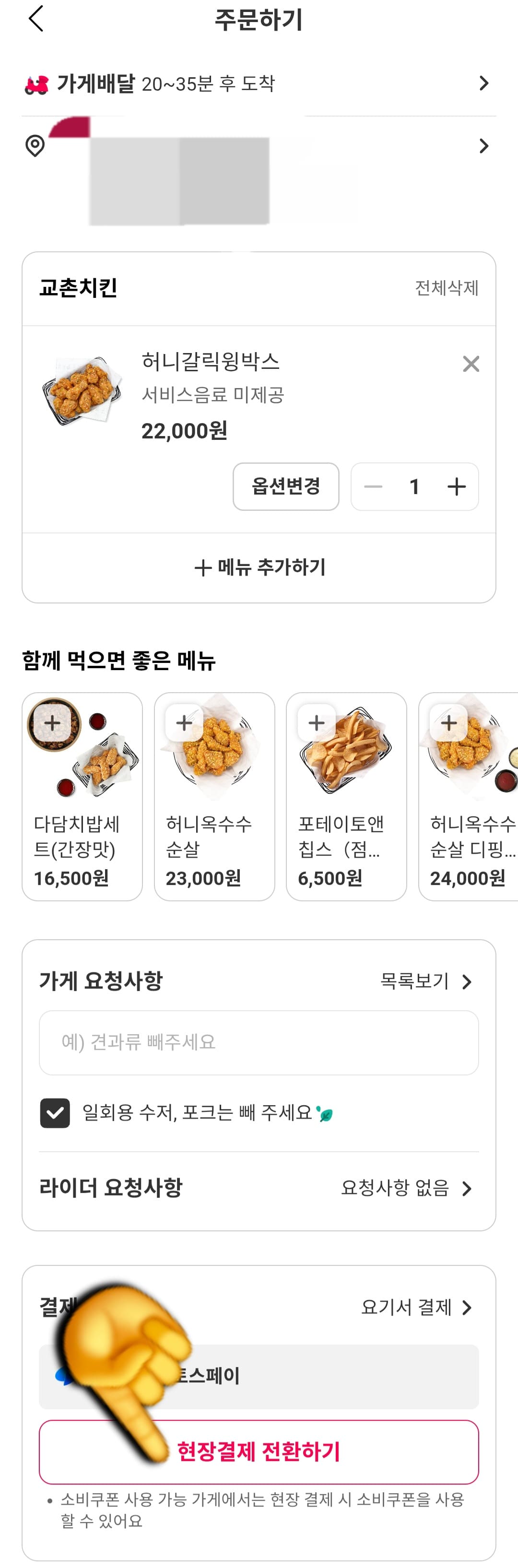Tap the location pin next to the address
This screenshot has height=1568, width=518.
coord(35,146)
